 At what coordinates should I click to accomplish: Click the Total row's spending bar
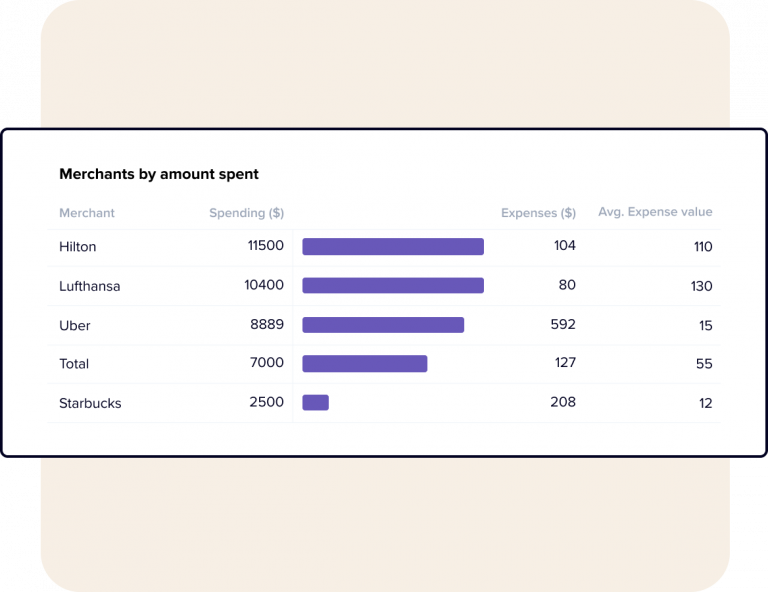[x=365, y=364]
